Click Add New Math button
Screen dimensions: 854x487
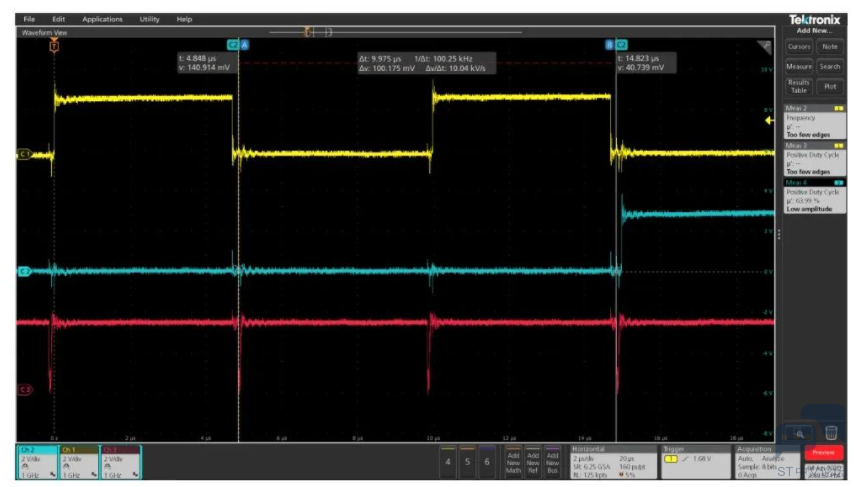click(x=513, y=462)
